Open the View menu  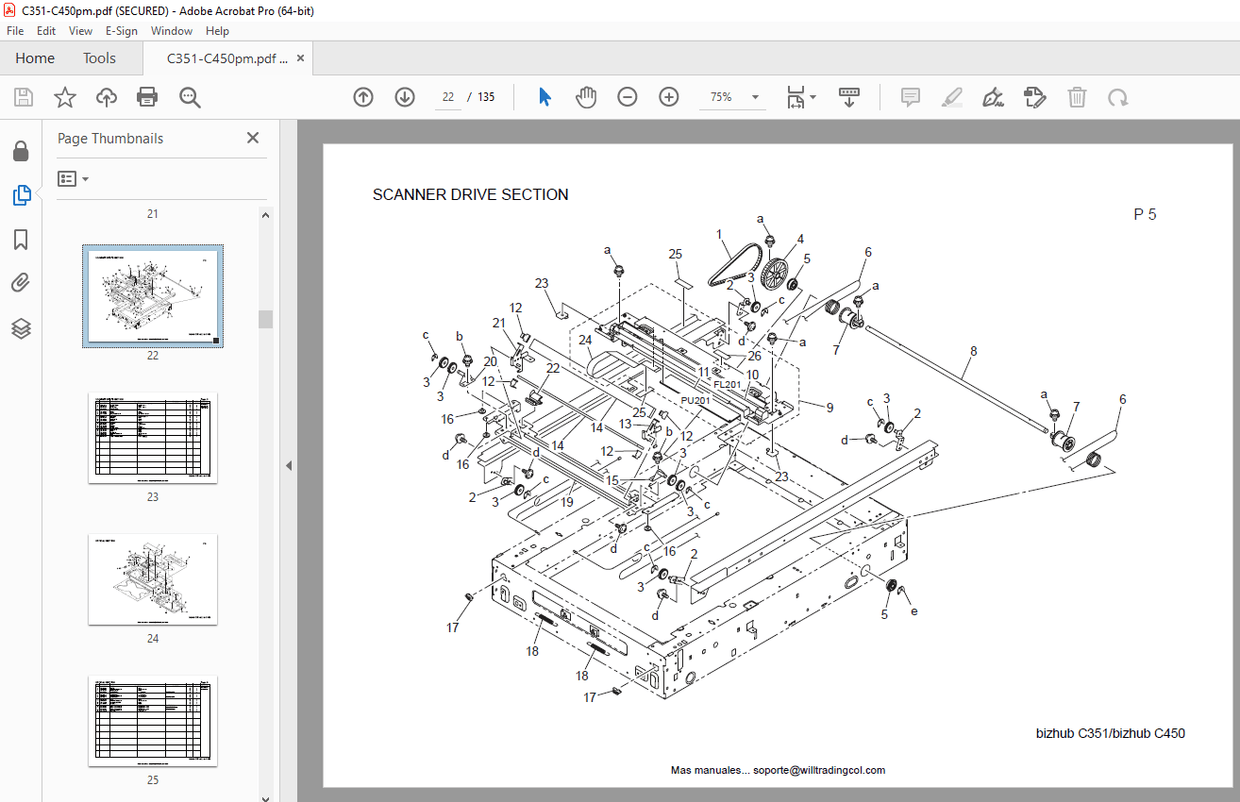(81, 31)
